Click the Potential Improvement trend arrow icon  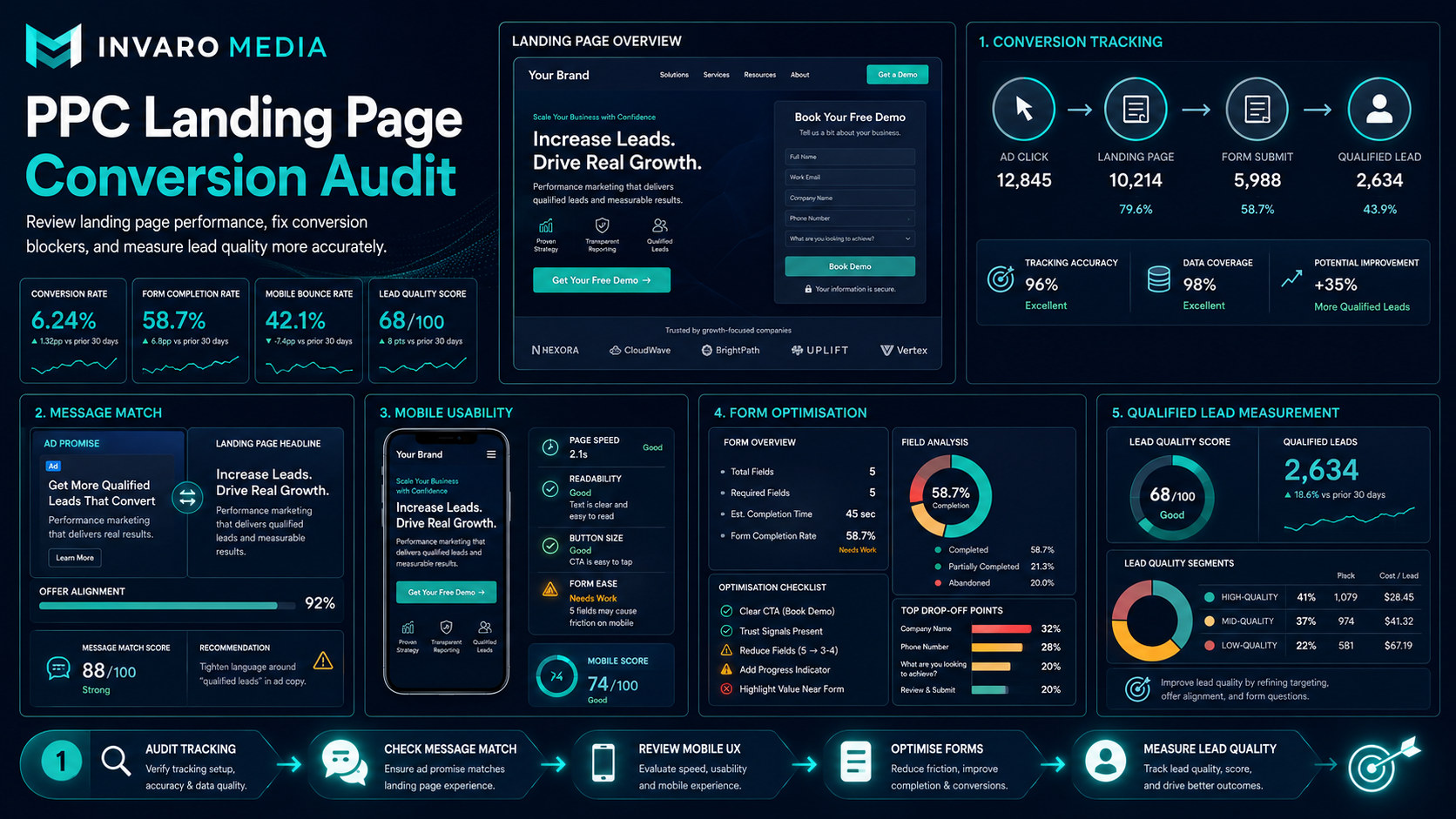click(1292, 279)
